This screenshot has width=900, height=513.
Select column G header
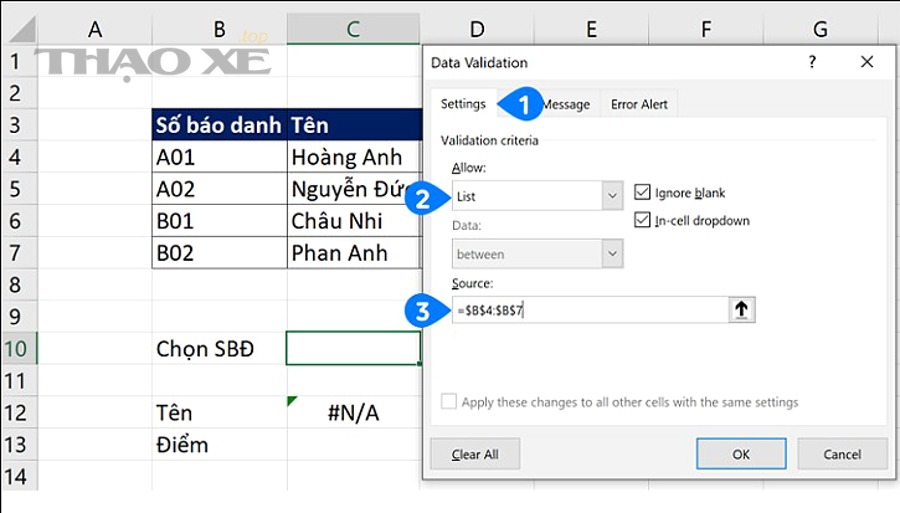tap(820, 29)
